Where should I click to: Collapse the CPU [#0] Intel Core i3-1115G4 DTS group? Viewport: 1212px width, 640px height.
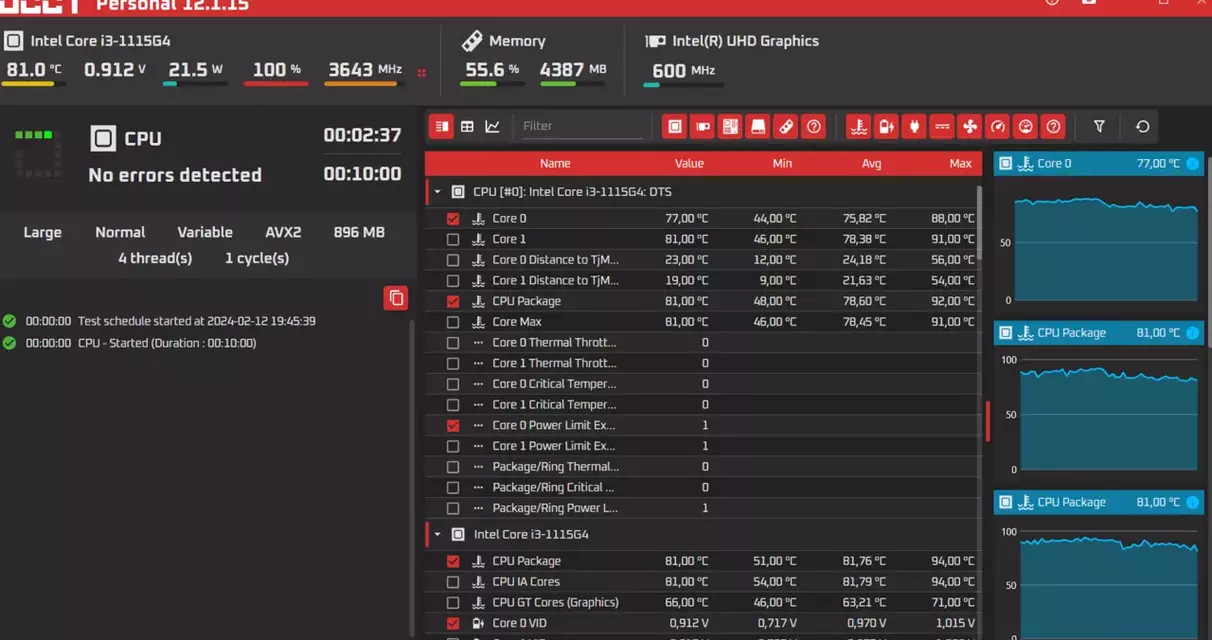(437, 191)
